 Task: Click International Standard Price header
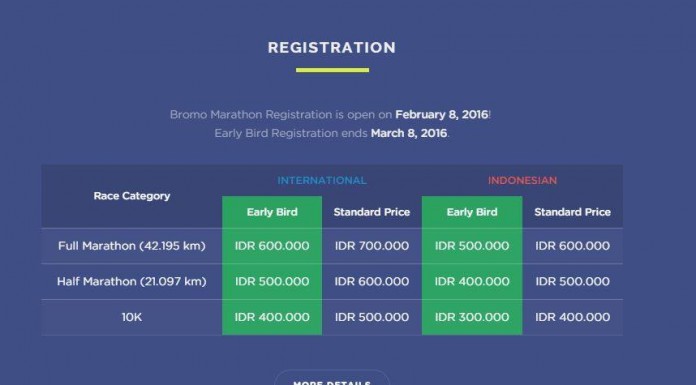coord(372,212)
